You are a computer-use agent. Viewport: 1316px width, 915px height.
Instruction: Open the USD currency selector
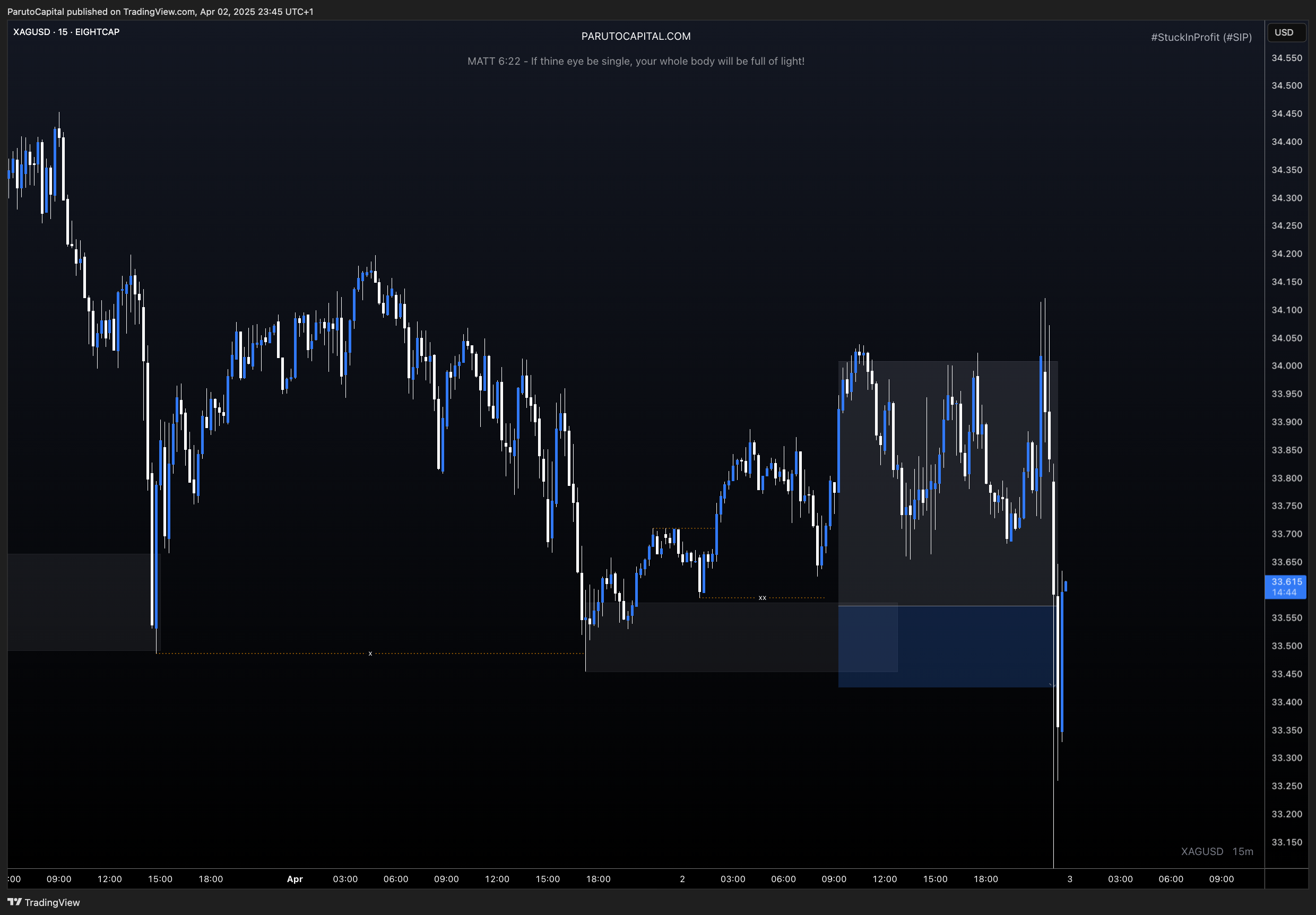coord(1286,33)
